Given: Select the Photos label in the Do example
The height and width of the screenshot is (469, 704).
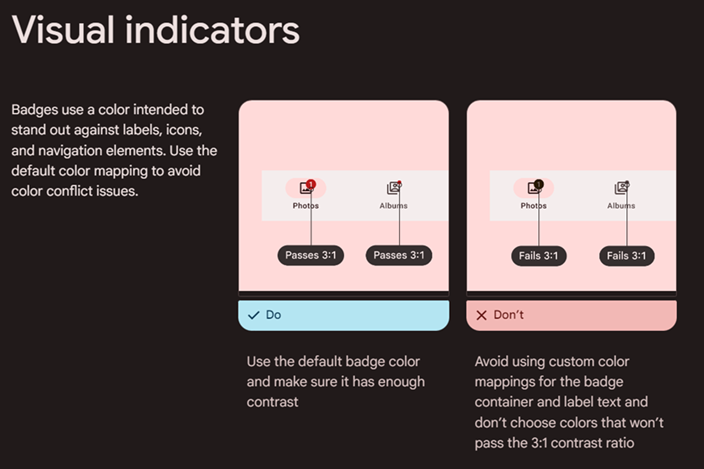Looking at the screenshot, I should 305,206.
